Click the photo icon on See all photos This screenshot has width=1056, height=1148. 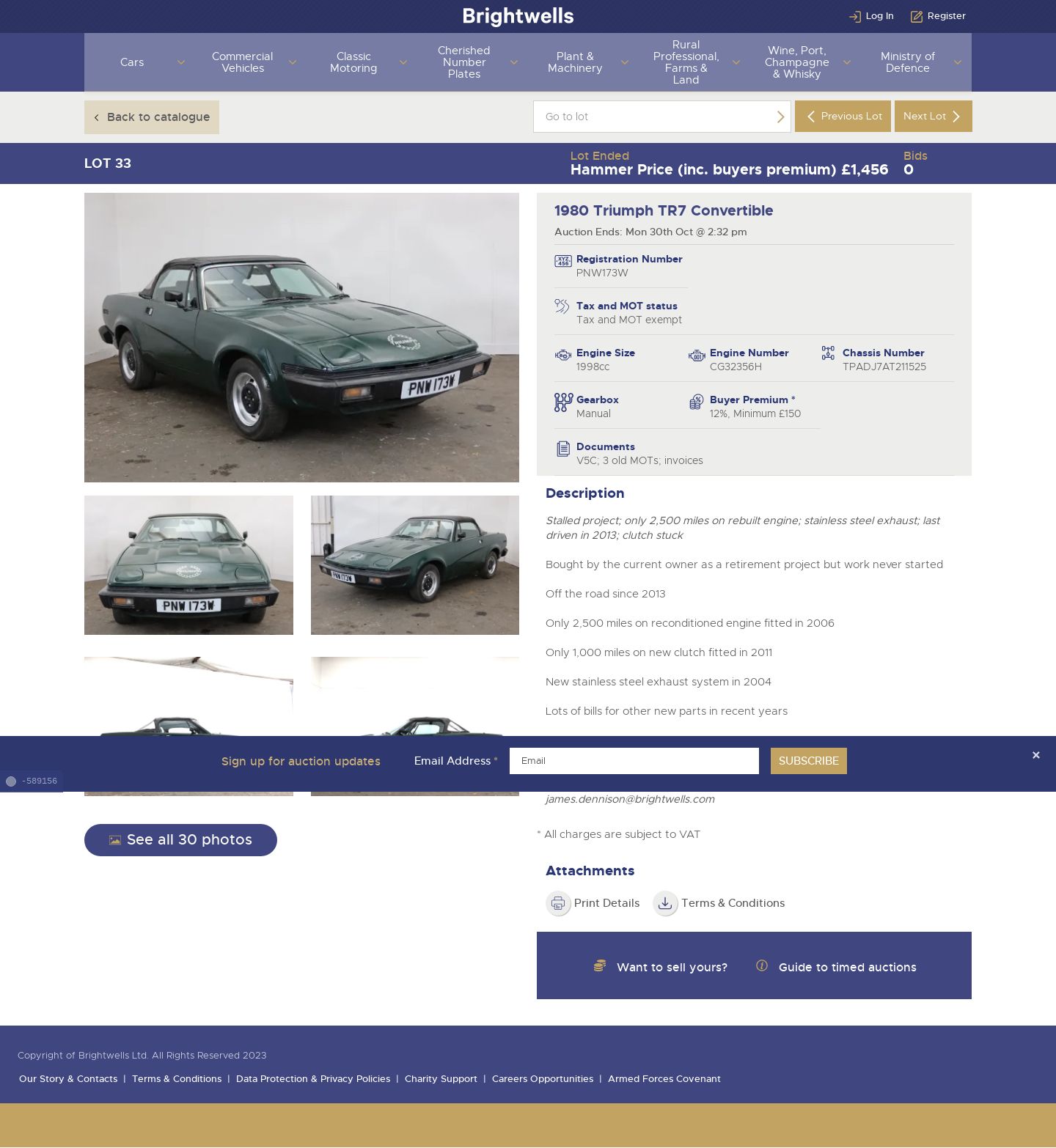(115, 840)
